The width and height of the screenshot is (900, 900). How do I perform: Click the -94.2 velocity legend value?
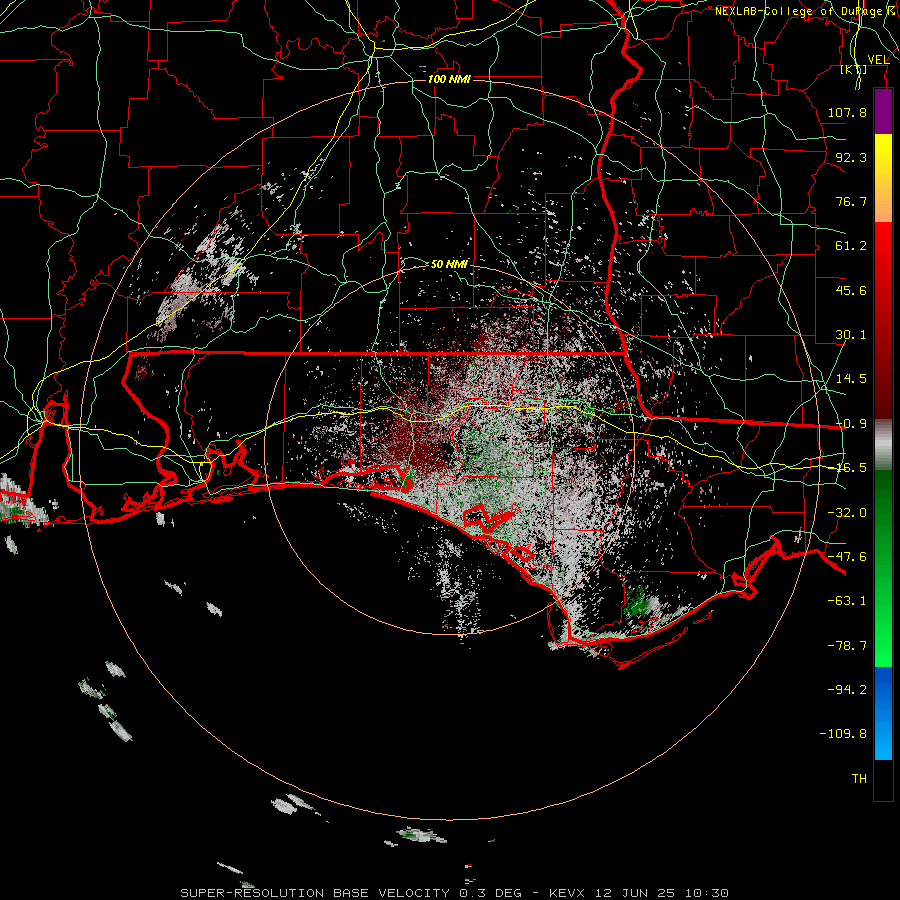coord(847,689)
